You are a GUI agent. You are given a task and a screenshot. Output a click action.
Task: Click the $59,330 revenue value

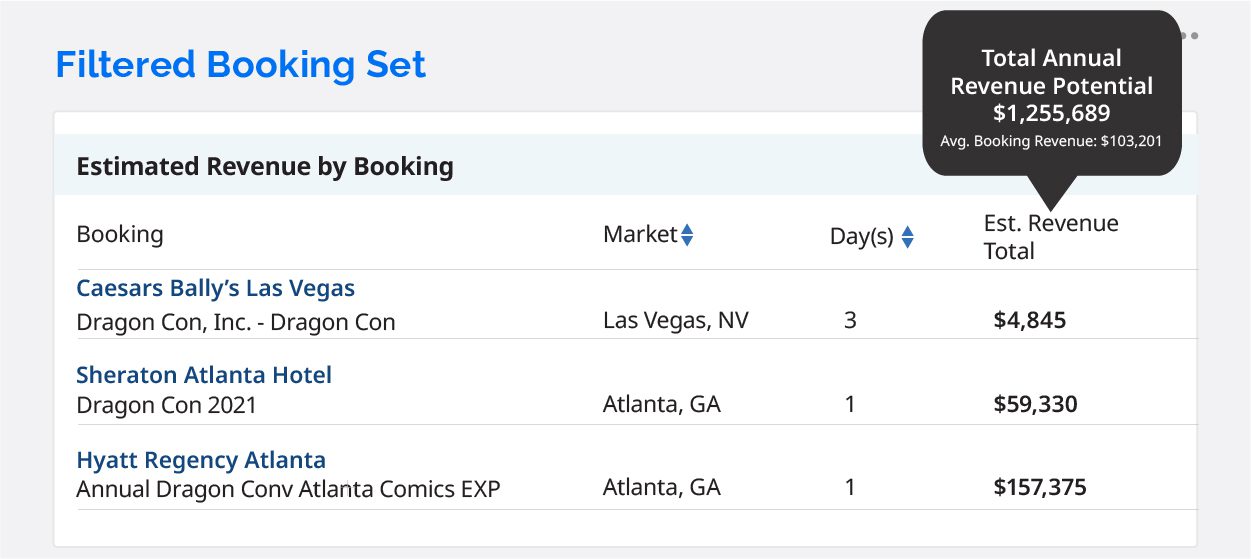pyautogui.click(x=1035, y=405)
